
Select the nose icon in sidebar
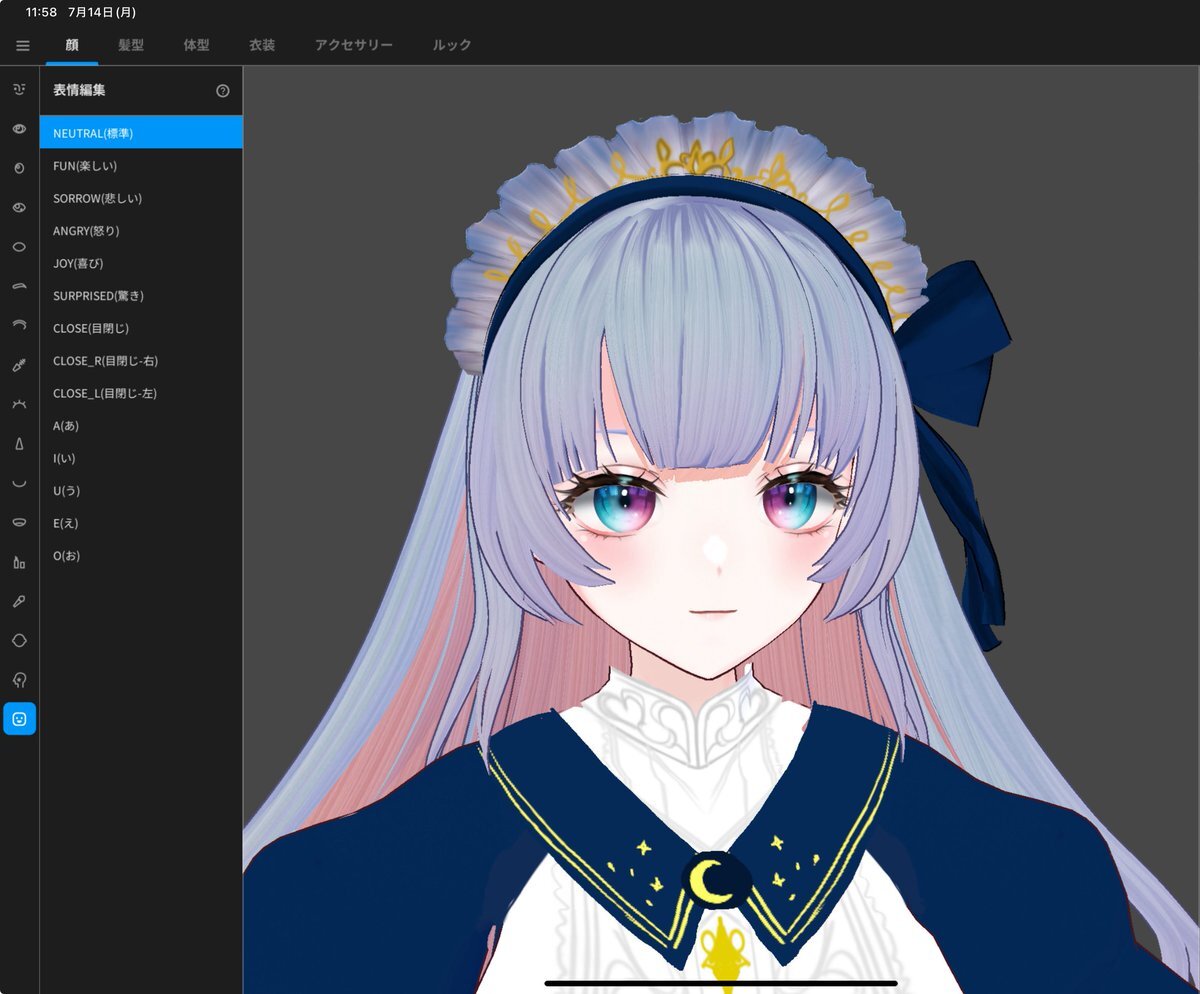19,443
